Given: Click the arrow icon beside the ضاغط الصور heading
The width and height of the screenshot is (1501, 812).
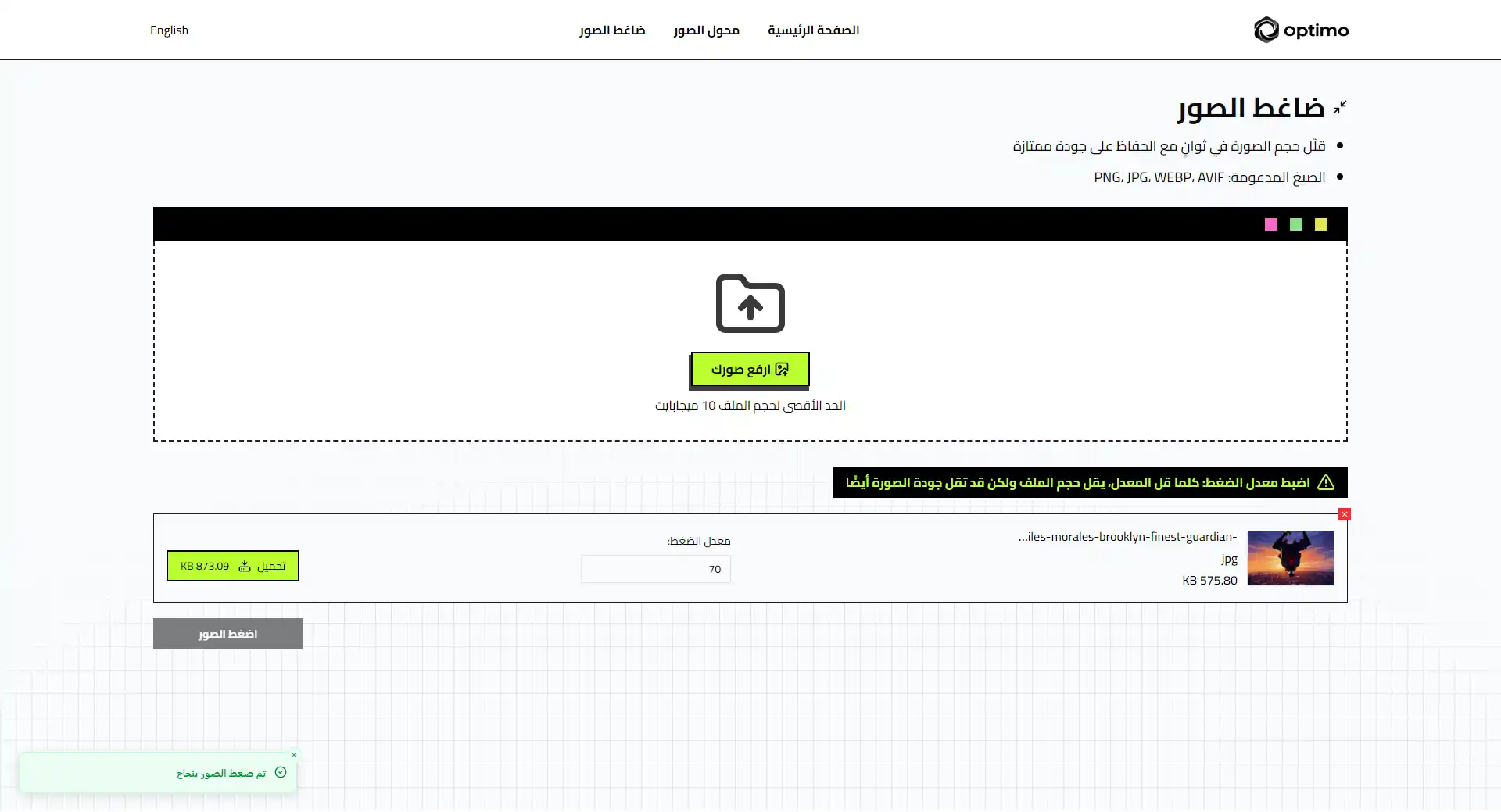Looking at the screenshot, I should (1338, 108).
